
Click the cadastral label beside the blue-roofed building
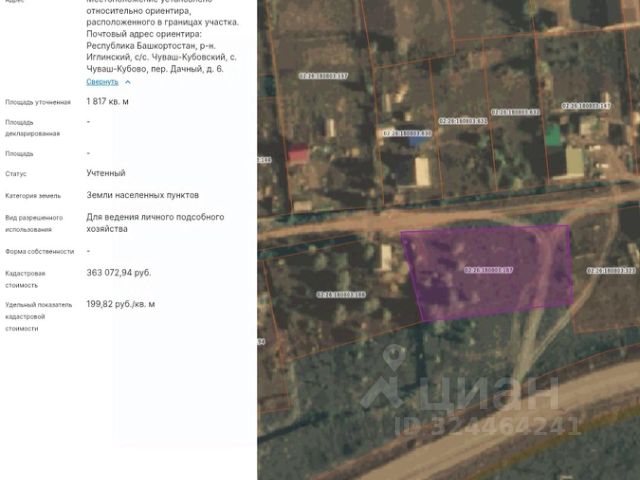pyautogui.click(x=407, y=133)
